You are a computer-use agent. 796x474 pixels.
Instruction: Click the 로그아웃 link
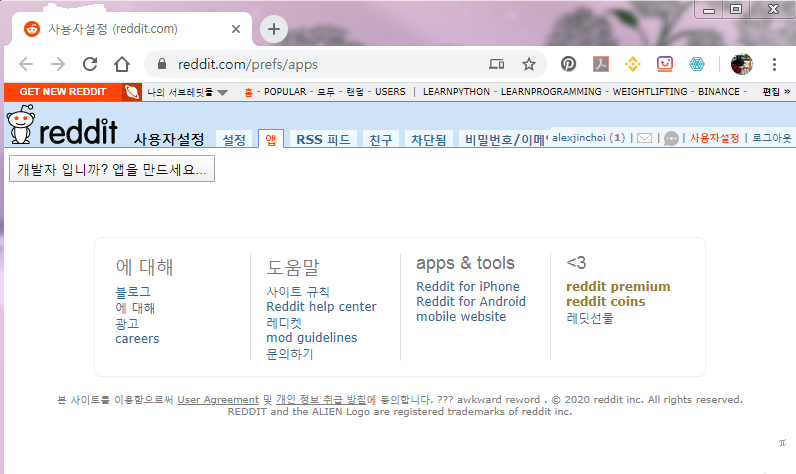tap(772, 138)
